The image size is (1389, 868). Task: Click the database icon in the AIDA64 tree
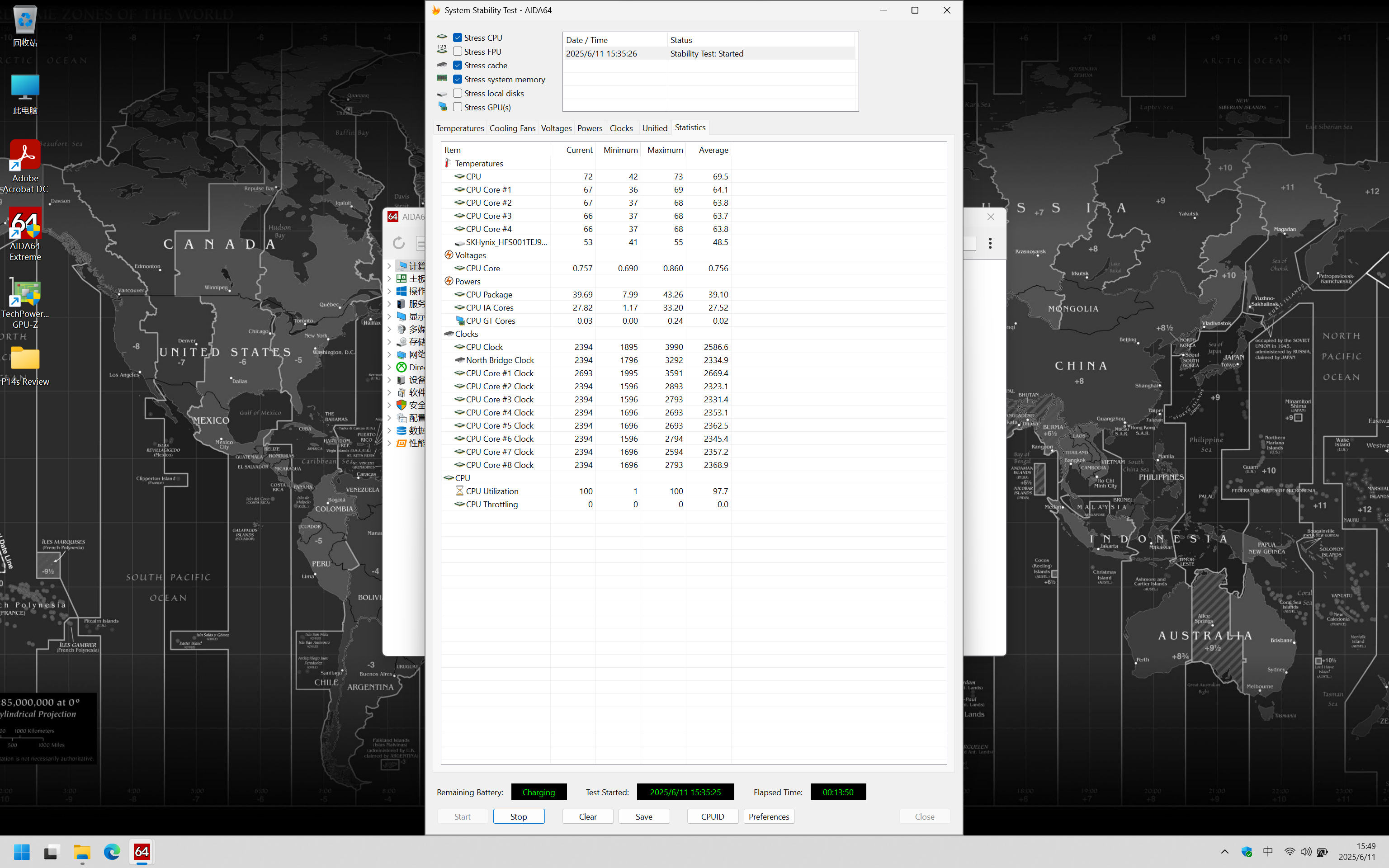click(402, 430)
